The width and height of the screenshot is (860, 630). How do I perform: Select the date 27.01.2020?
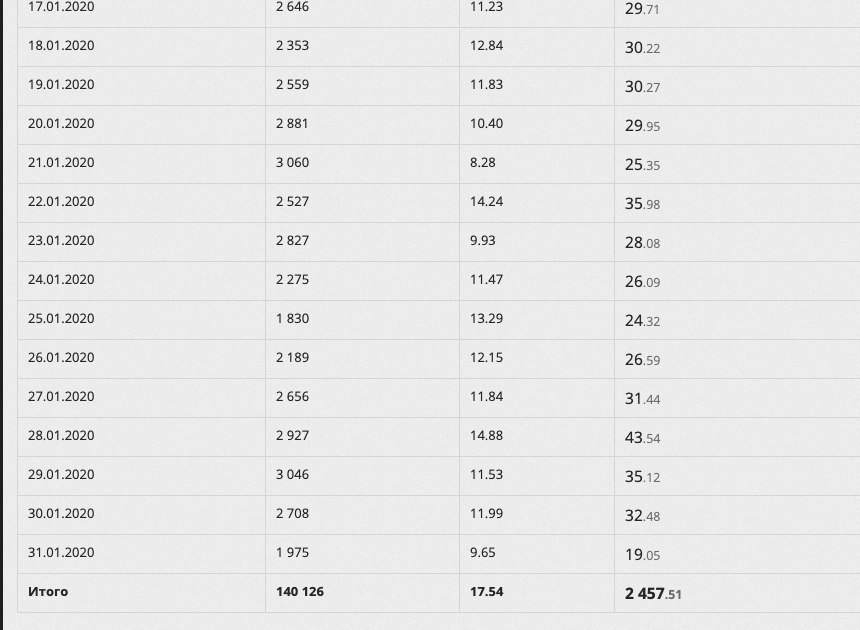pos(61,397)
